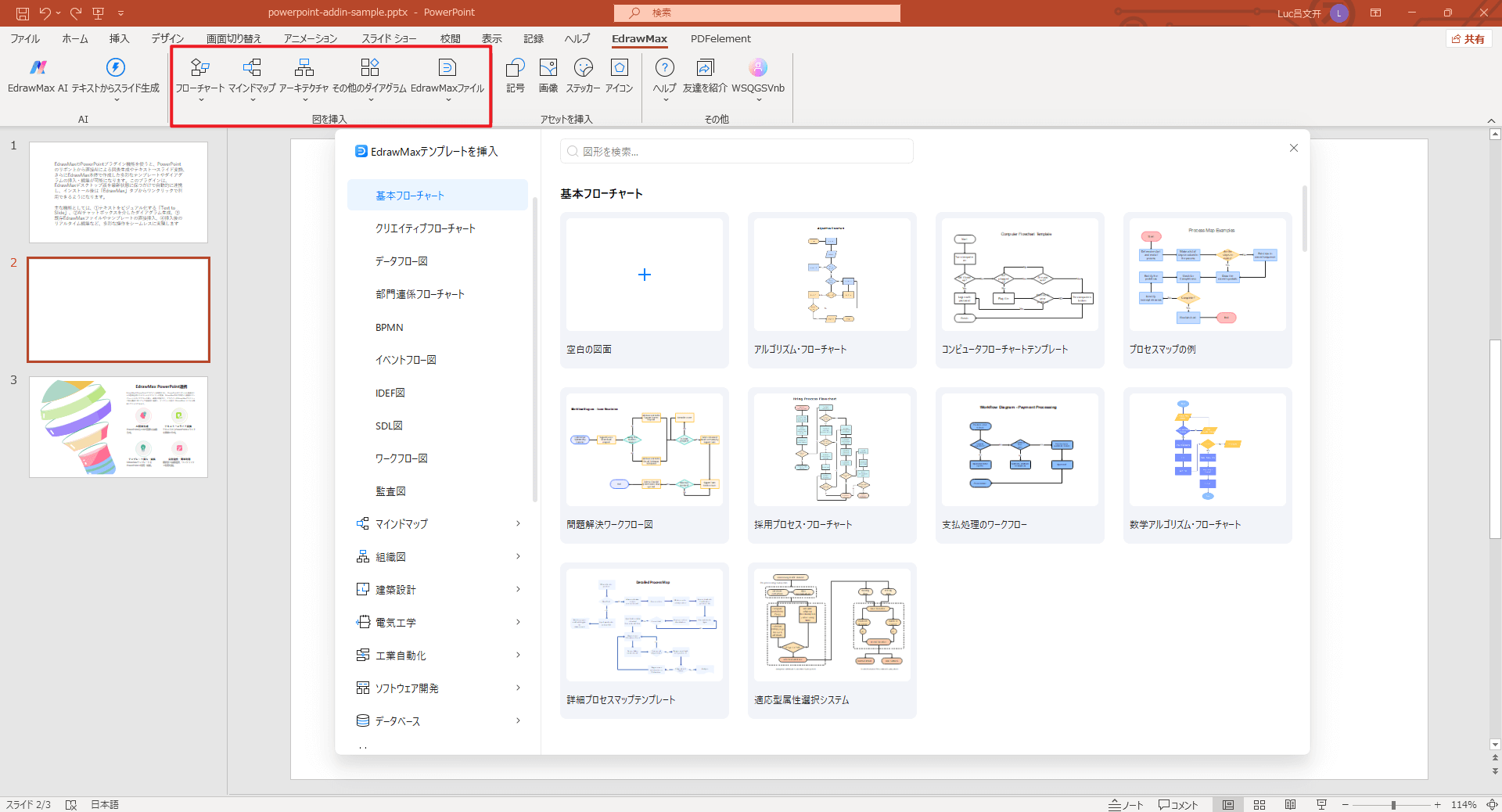Open the EdrawMax AI button
This screenshot has width=1502, height=812.
(x=38, y=77)
